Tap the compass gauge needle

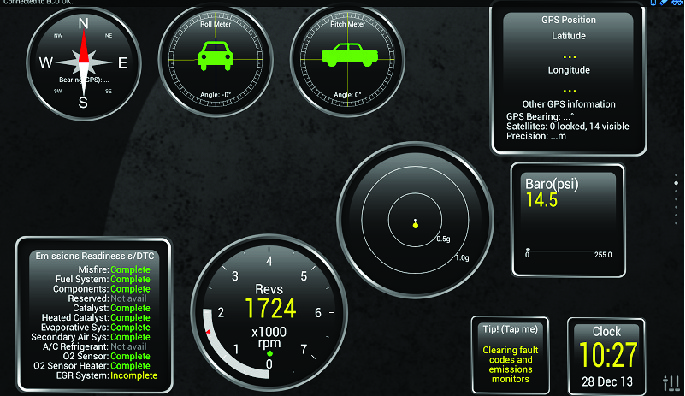click(83, 63)
